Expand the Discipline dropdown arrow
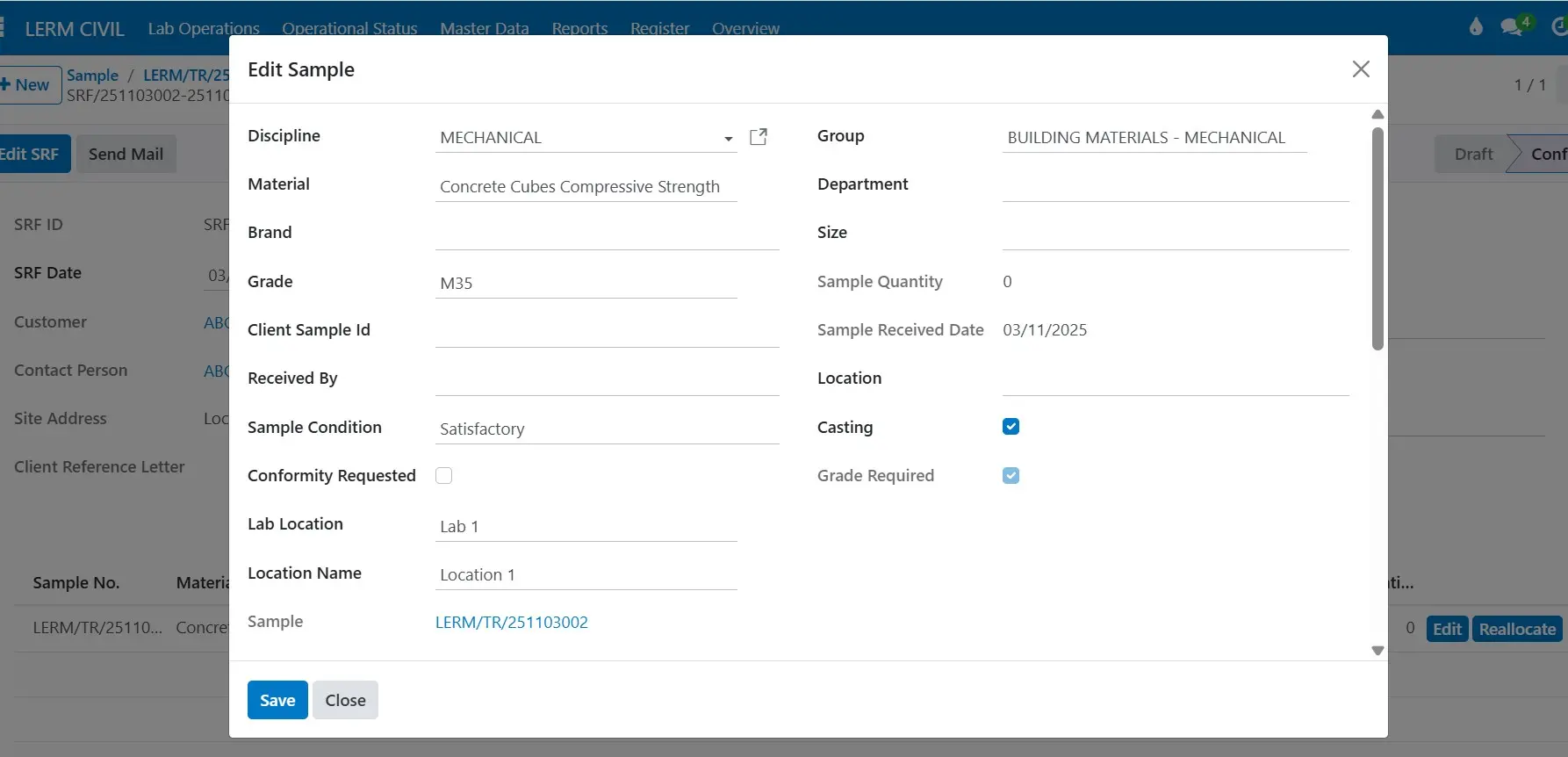 728,139
